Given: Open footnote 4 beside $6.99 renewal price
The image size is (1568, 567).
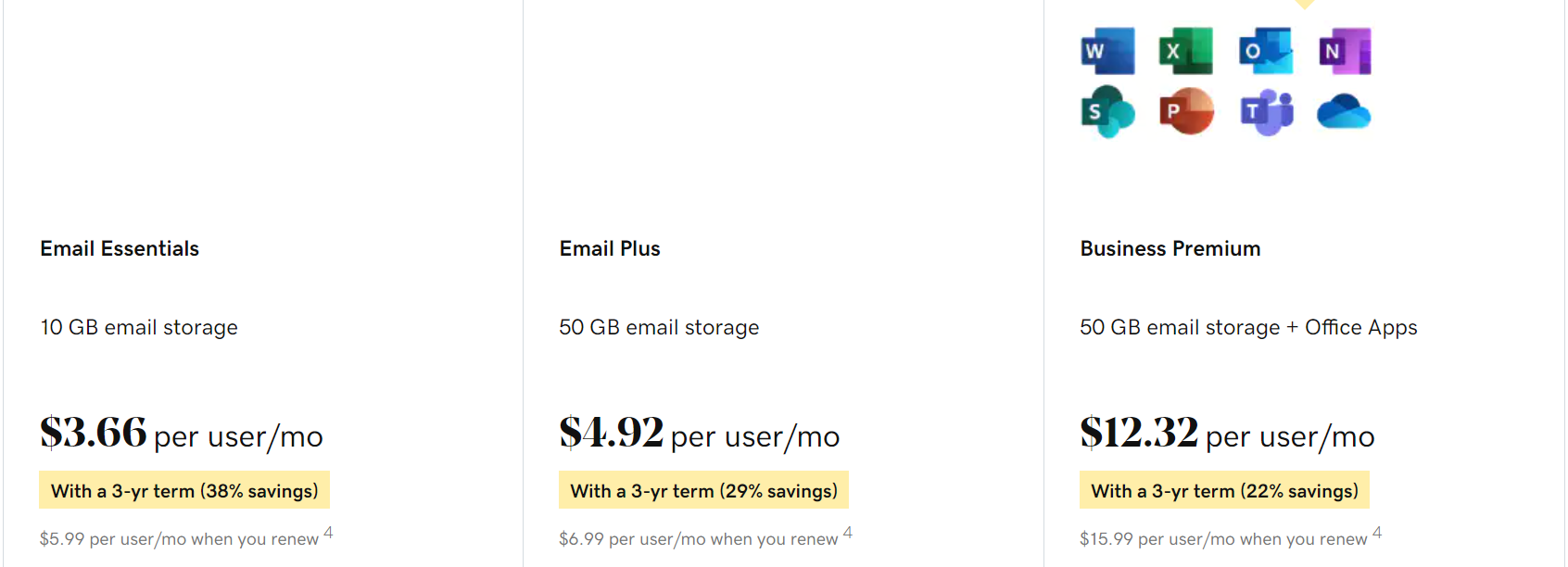Looking at the screenshot, I should tap(847, 533).
